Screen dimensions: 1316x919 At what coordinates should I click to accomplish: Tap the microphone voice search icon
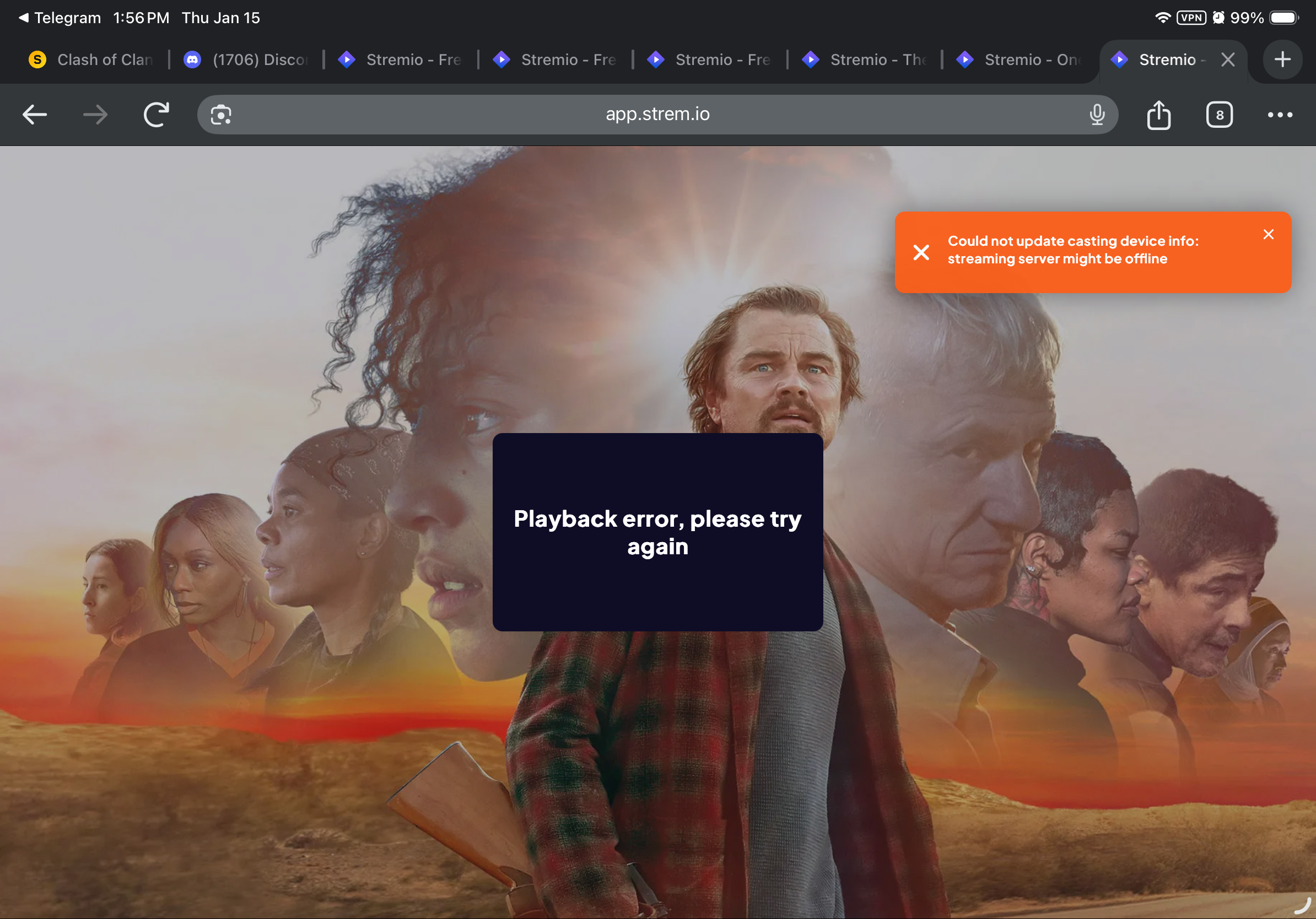pyautogui.click(x=1097, y=115)
